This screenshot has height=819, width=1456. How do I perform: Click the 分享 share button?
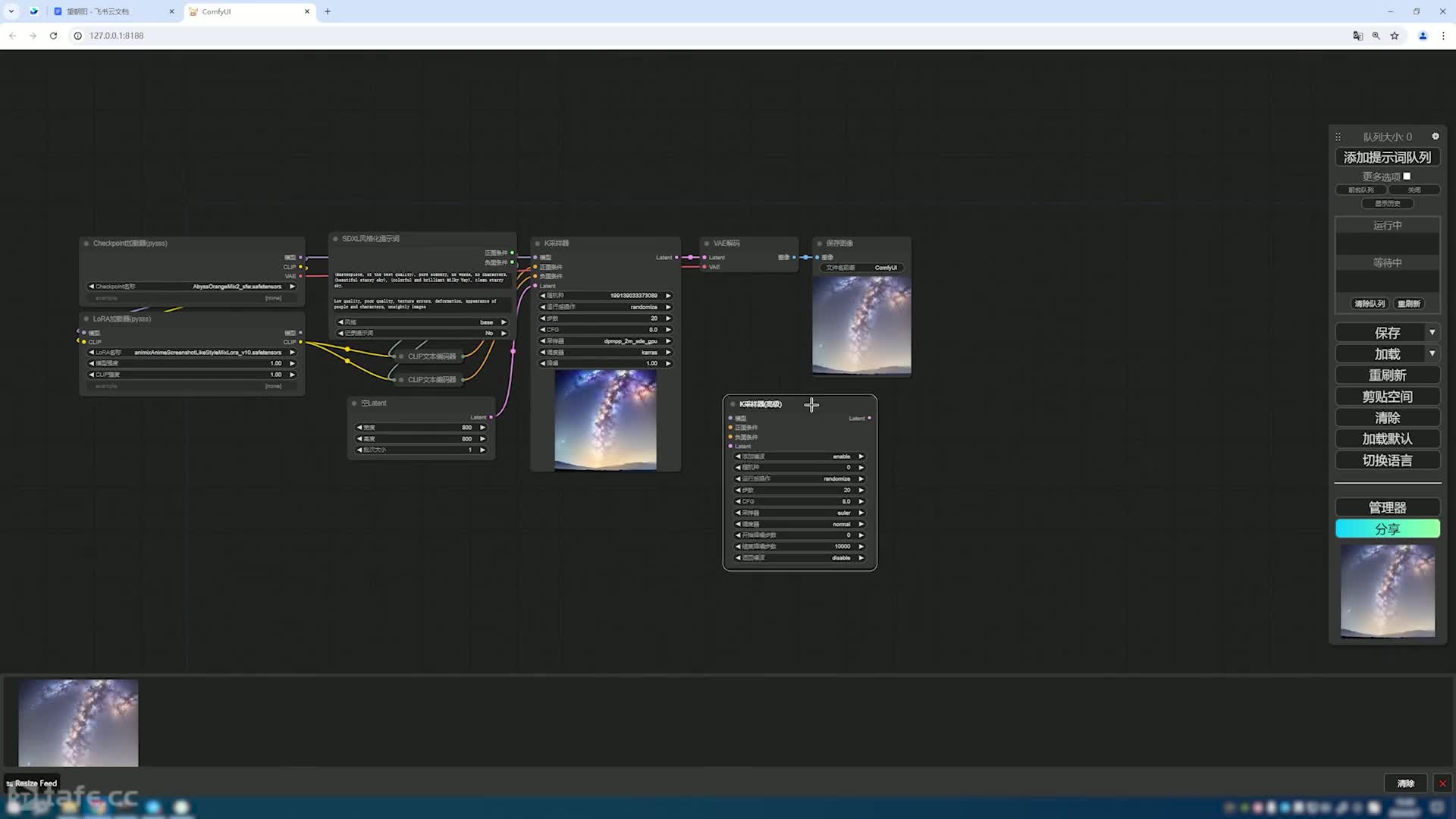pyautogui.click(x=1387, y=529)
